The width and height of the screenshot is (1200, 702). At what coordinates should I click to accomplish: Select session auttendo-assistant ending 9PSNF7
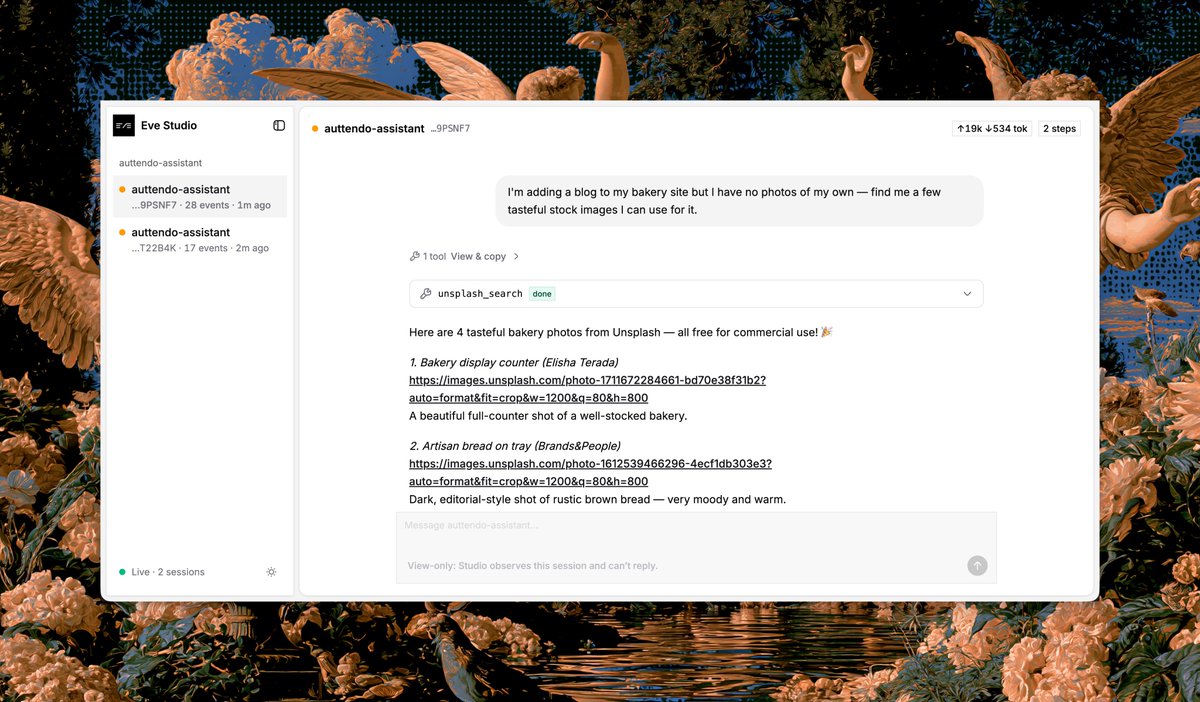tap(200, 197)
